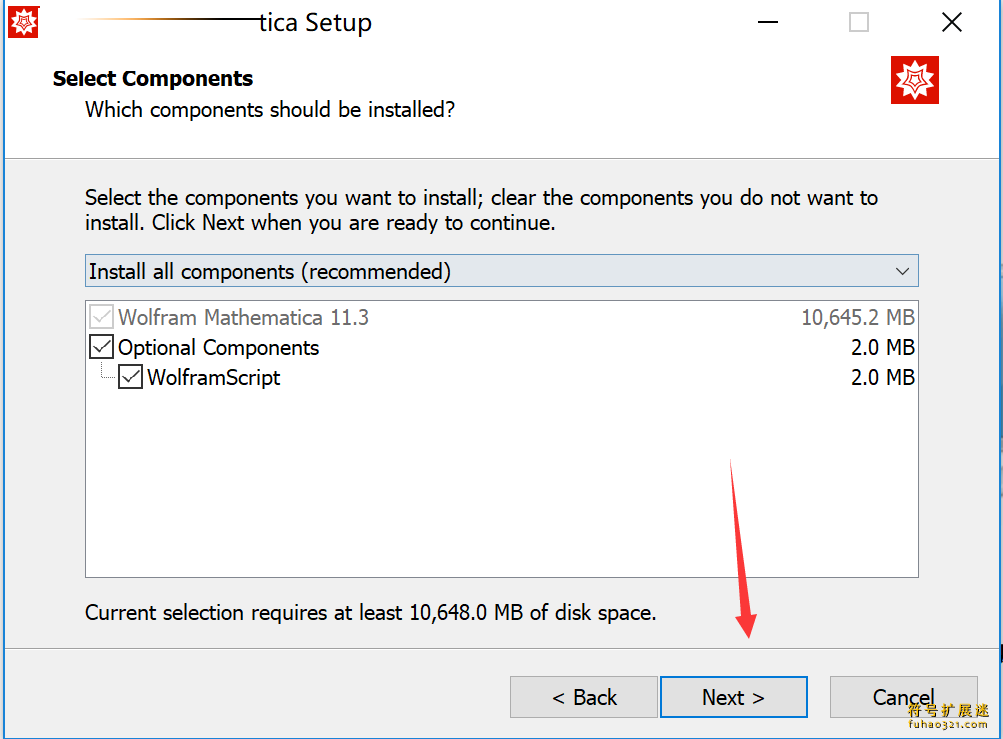
Task: Uncheck the Optional Components checkbox
Action: (x=101, y=347)
